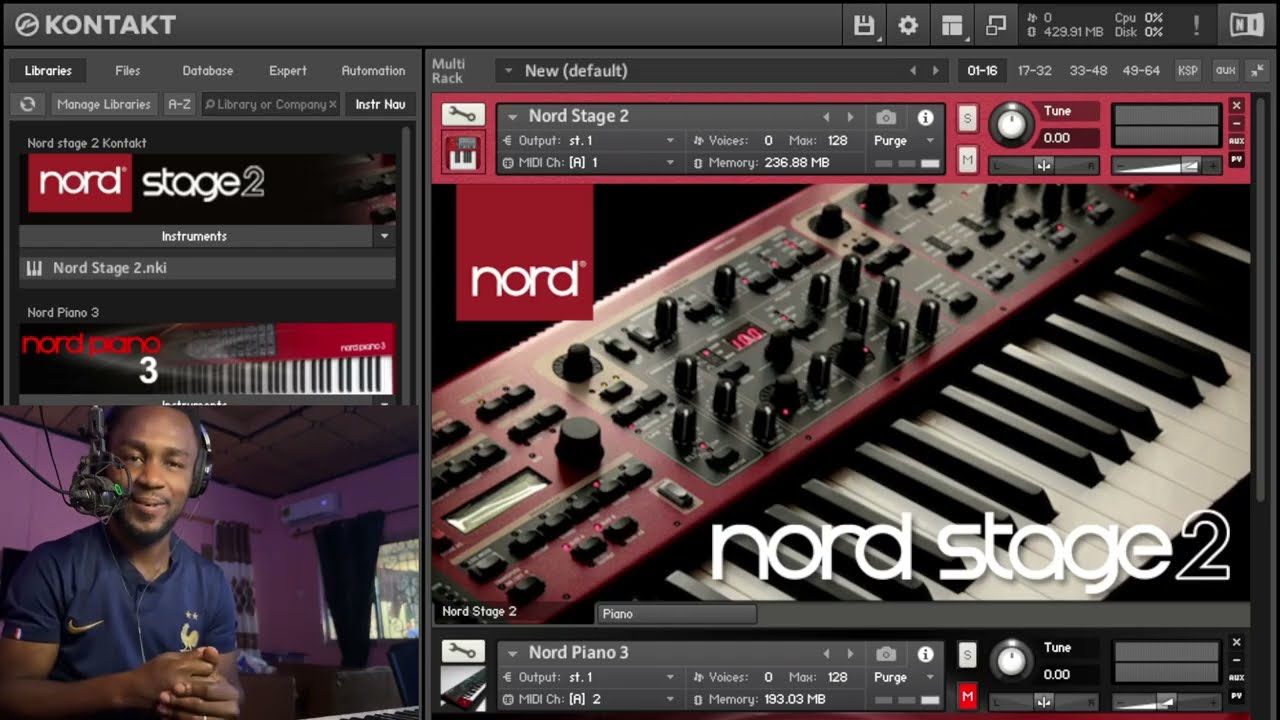Open Nord Stage 2 wrench edit mode
Viewport: 1280px width, 720px height.
463,115
